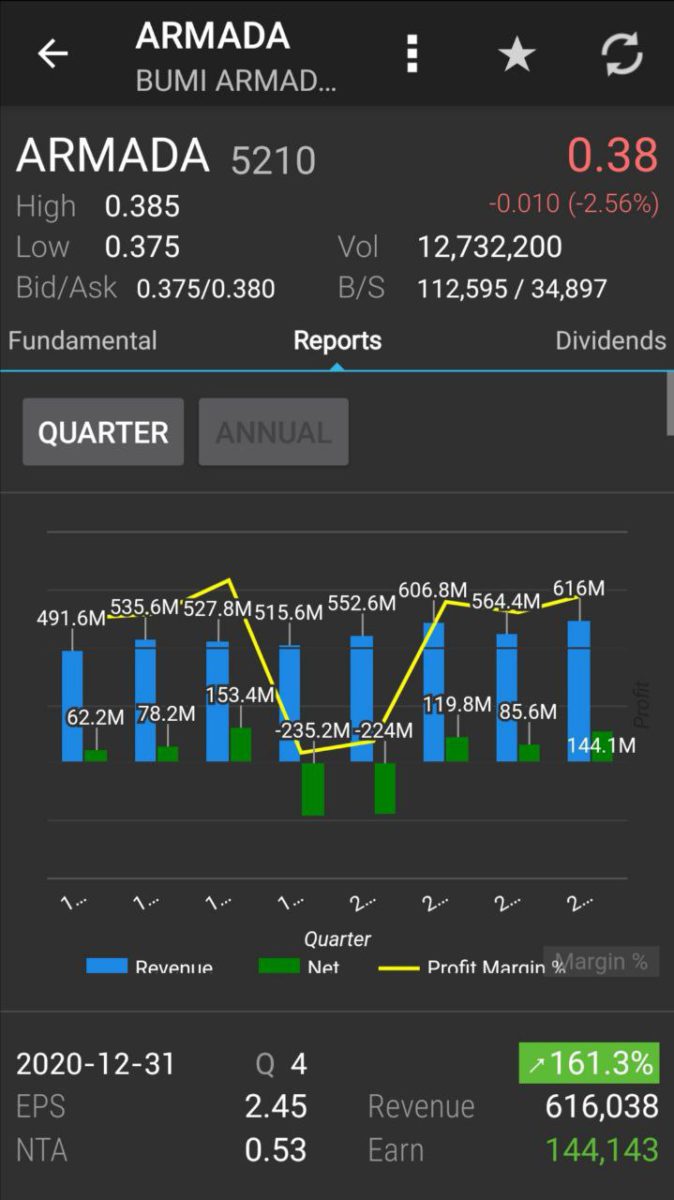The image size is (674, 1200).
Task: Tap the 144.1M net profit bar
Action: 602,746
